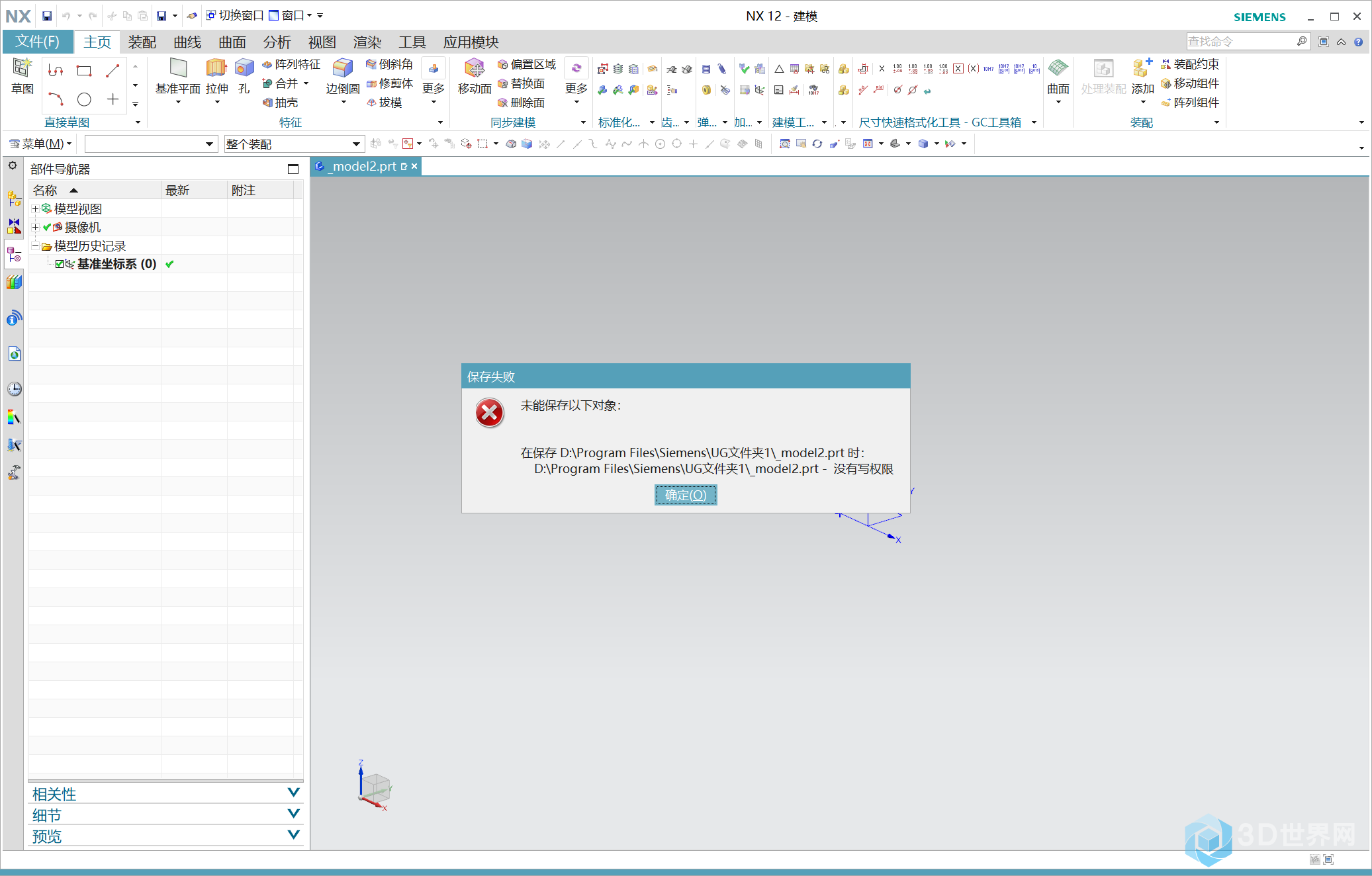1372x876 pixels.
Task: Select Pattern Feature (阵列特征)
Action: (291, 64)
